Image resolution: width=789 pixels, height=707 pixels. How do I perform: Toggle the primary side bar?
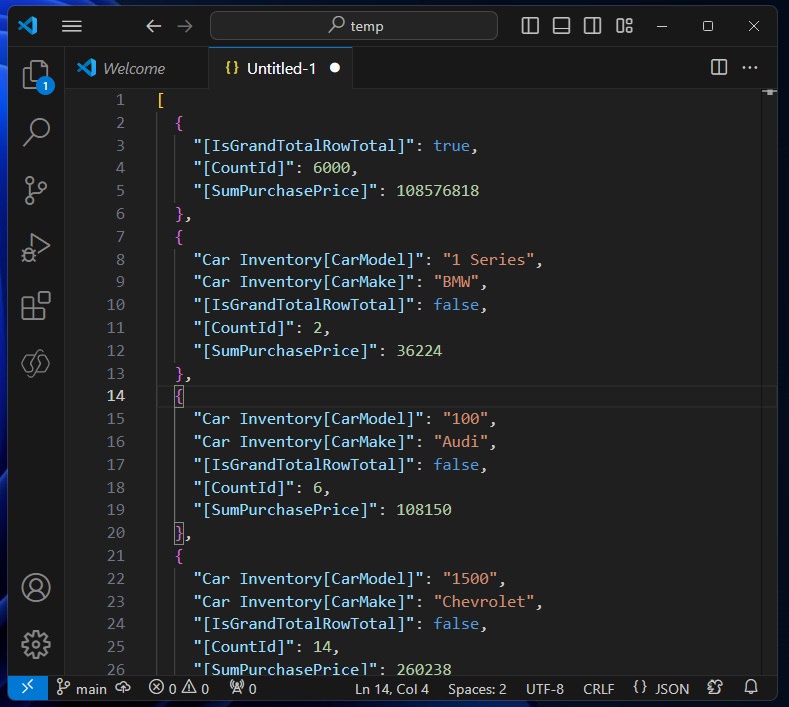530,26
